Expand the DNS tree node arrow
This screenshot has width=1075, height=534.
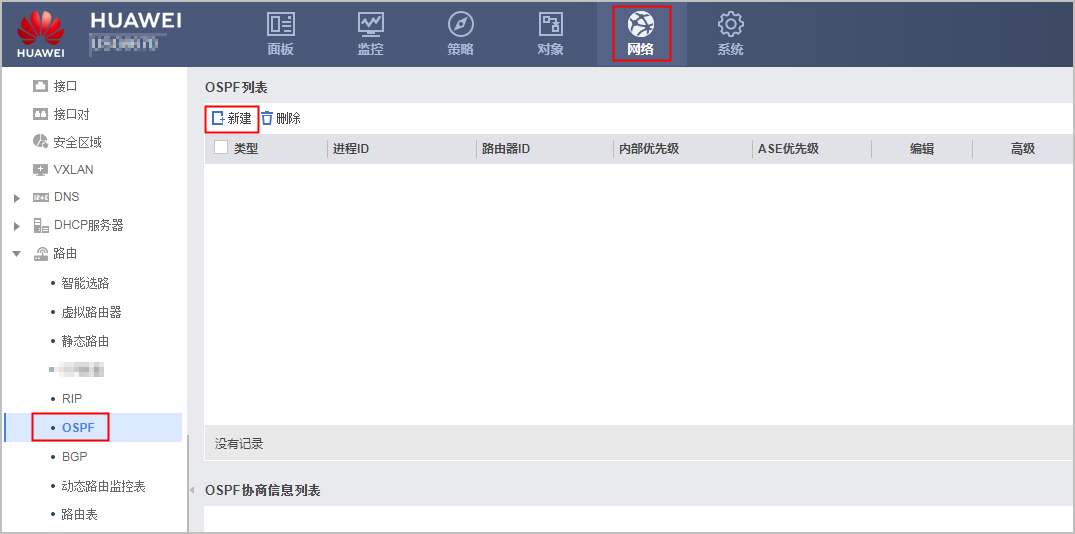coord(16,198)
